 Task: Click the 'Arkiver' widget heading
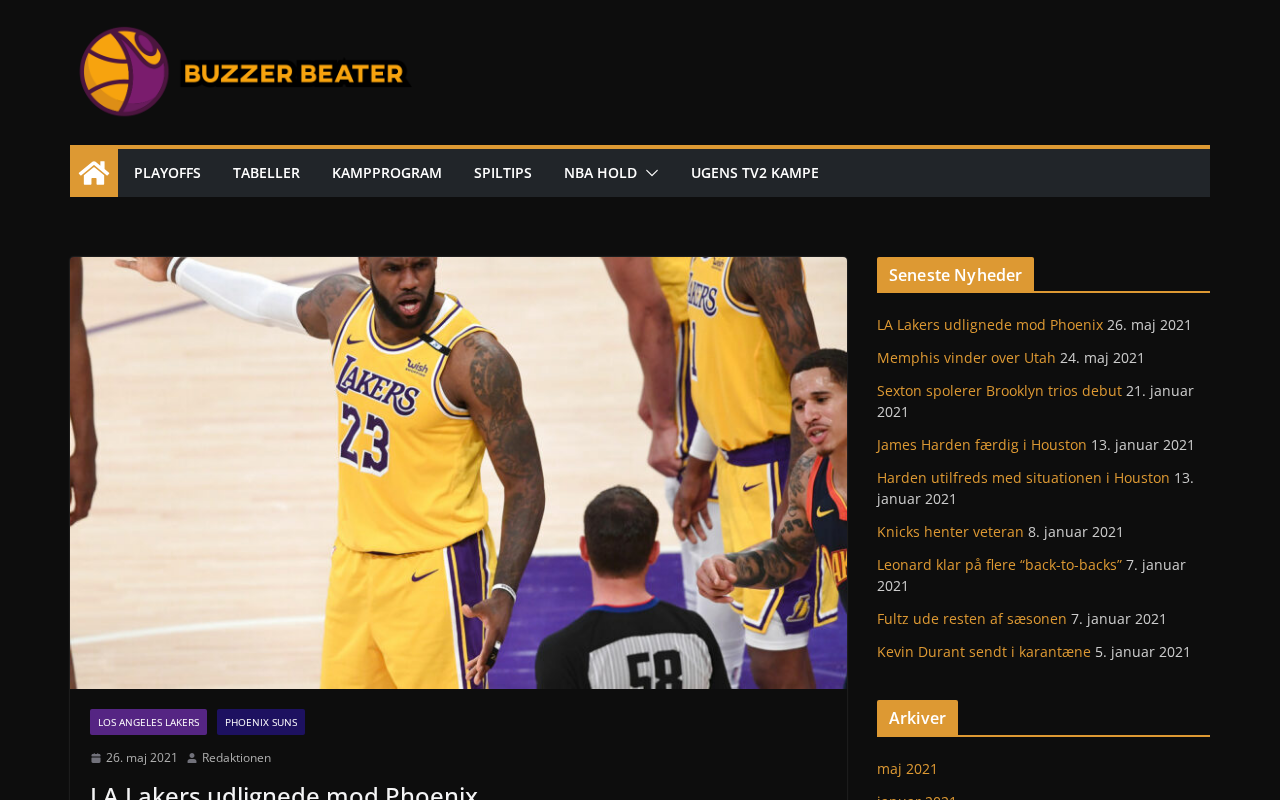(x=917, y=718)
